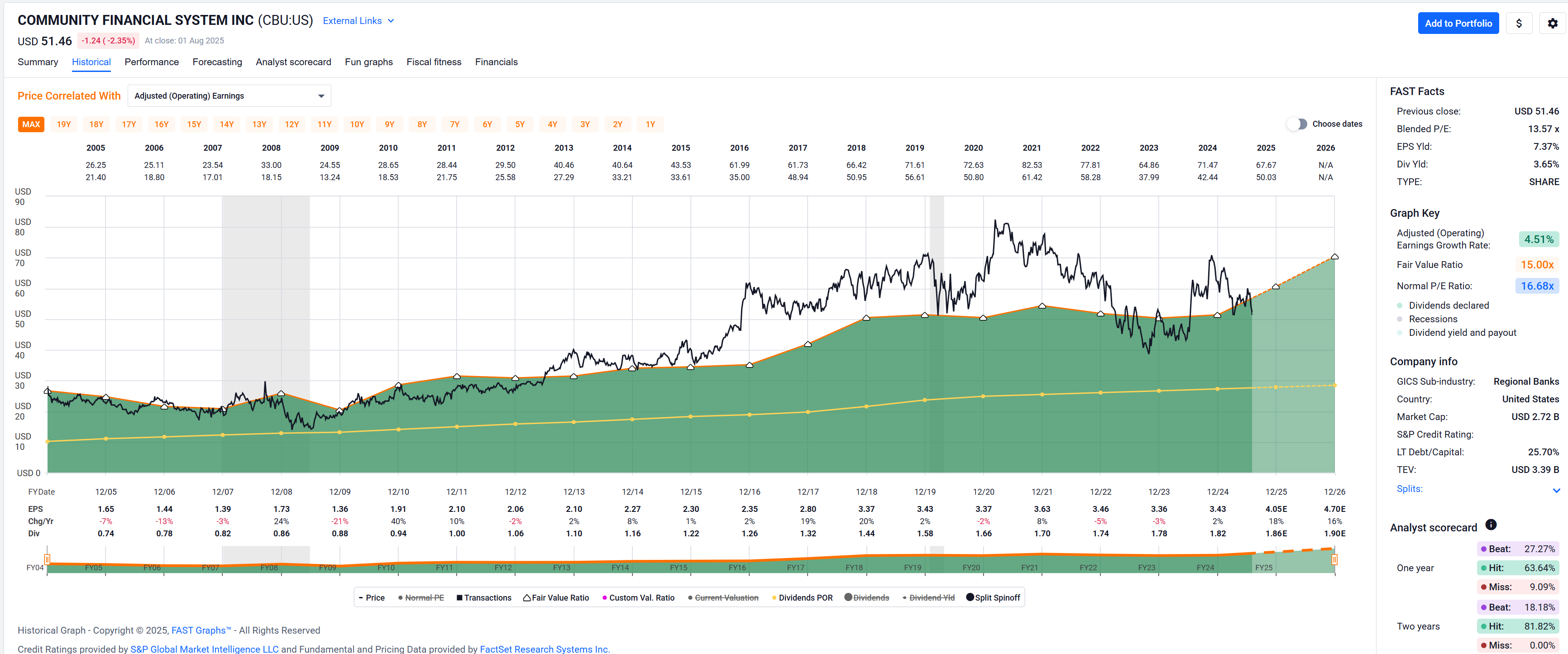Screen dimensions: 1568x654
Task: Click the Market Cap USD 2.72 B value
Action: (x=1535, y=417)
